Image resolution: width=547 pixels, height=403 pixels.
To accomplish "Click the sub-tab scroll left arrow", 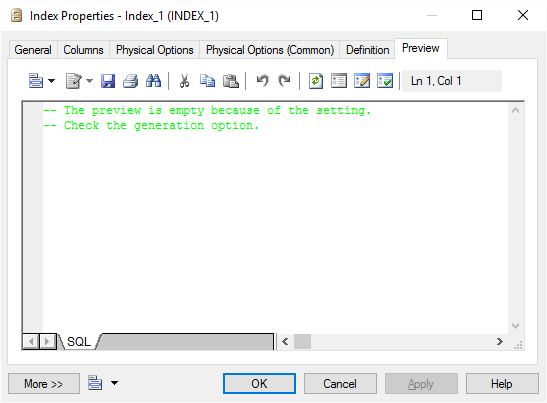I will (x=31, y=341).
